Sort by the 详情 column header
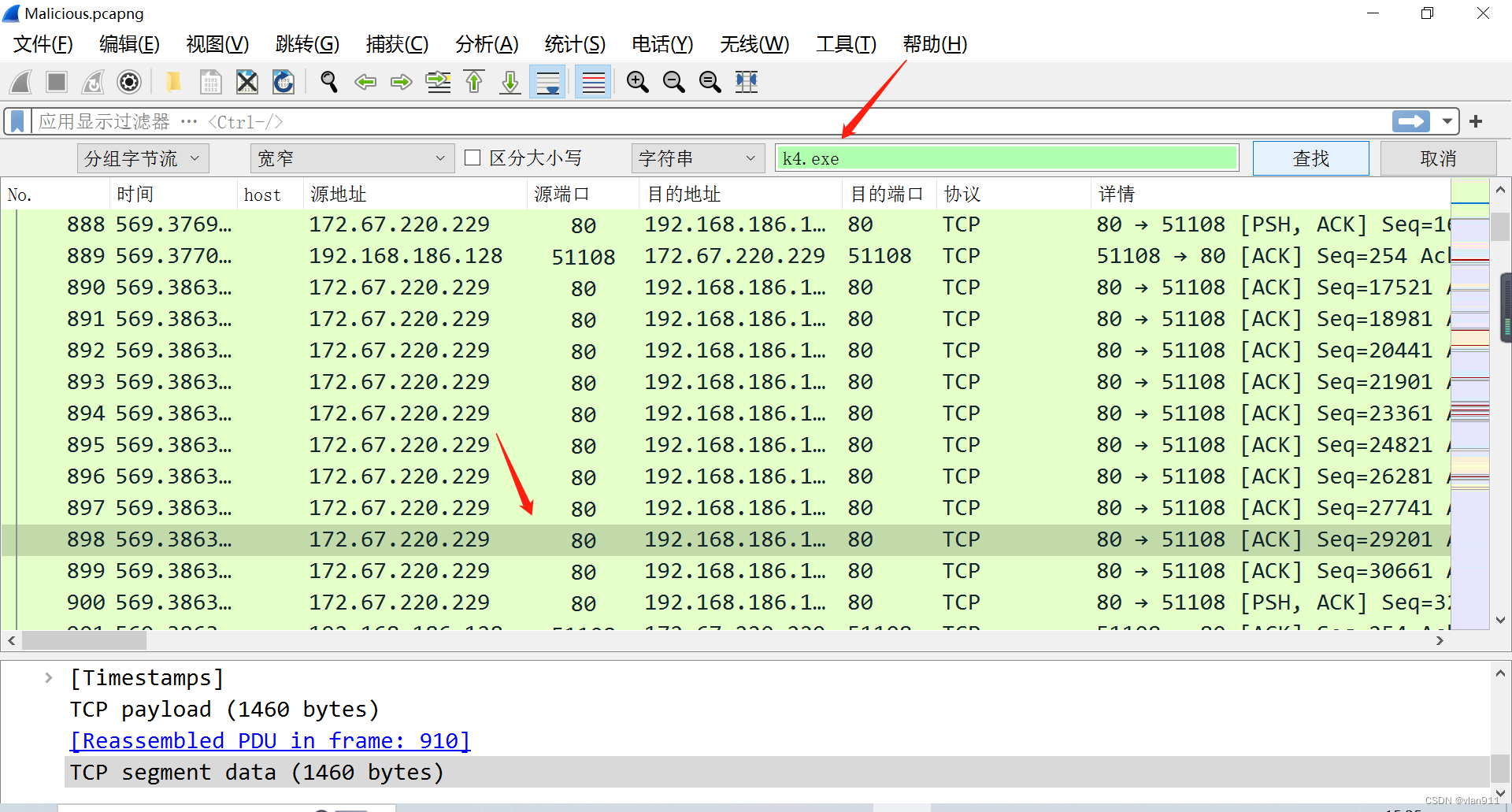The width and height of the screenshot is (1512, 812). (x=1269, y=195)
